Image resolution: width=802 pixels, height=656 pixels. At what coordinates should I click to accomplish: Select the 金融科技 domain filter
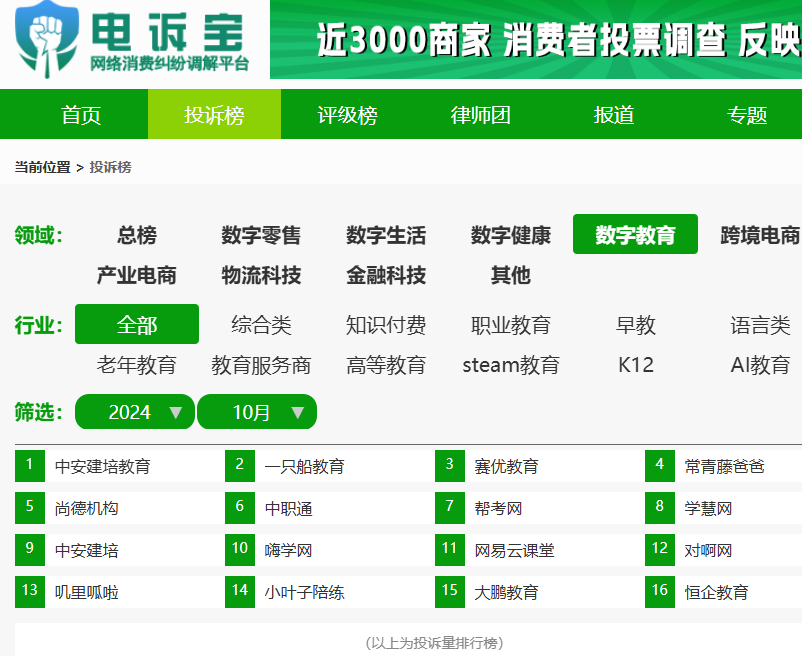386,275
